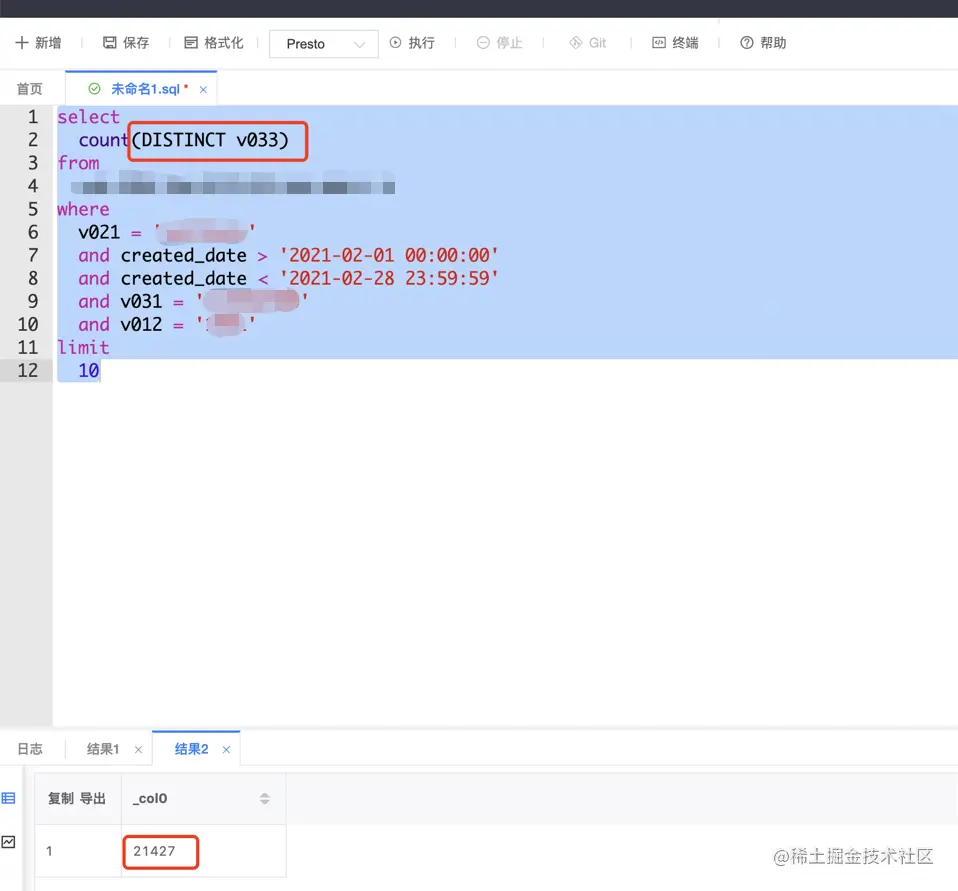Switch results to chart view icon

[9, 841]
